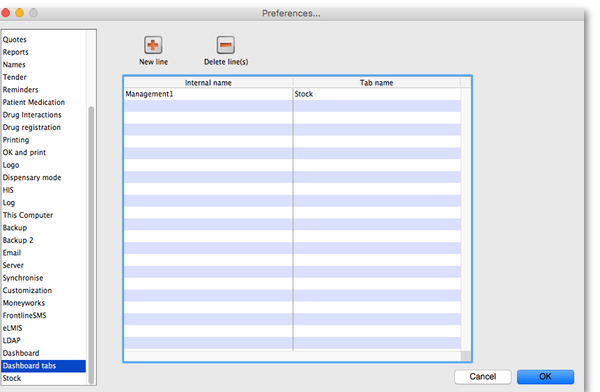
Task: Select Drug Interactions in sidebar
Action: click(32, 115)
